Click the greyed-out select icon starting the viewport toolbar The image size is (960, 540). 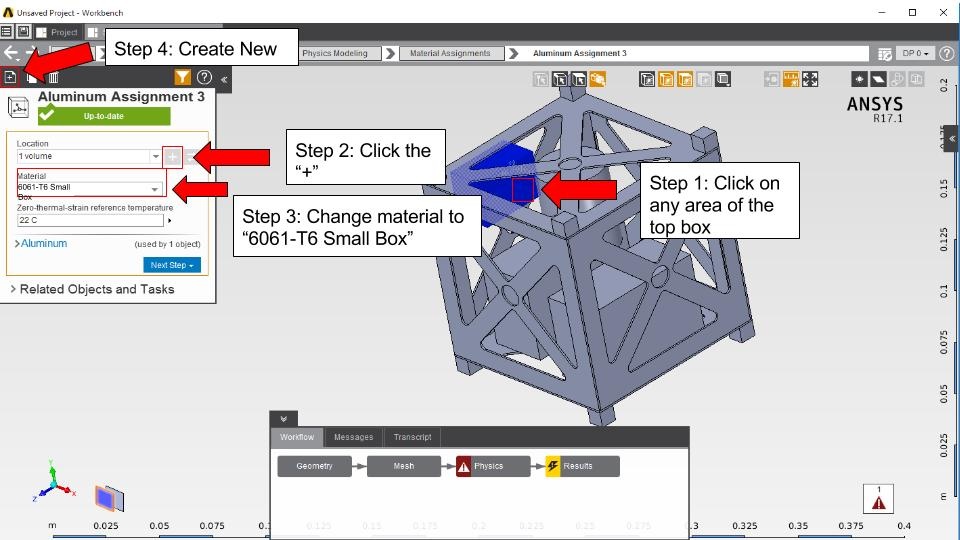click(541, 79)
